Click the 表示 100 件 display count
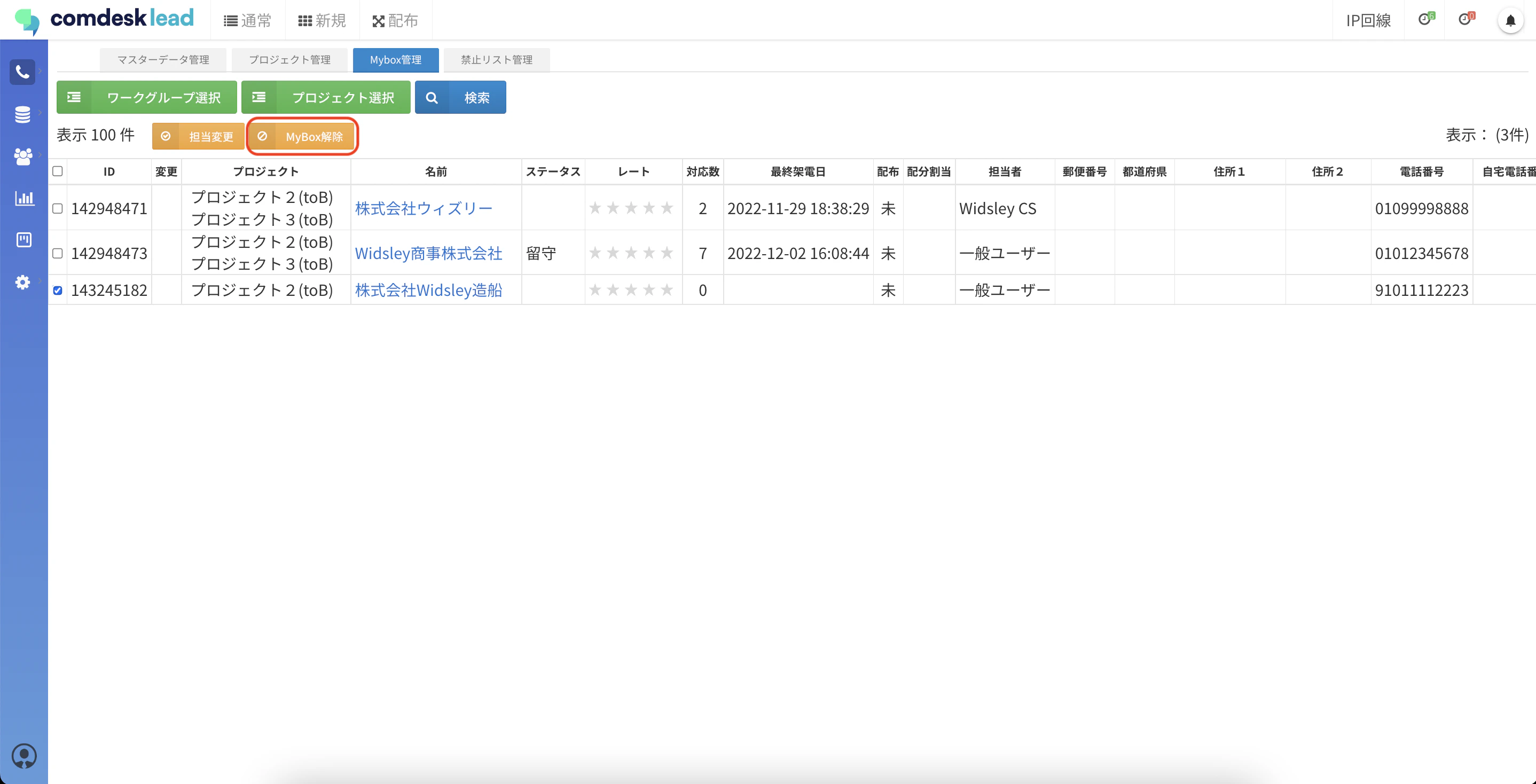 [x=96, y=135]
